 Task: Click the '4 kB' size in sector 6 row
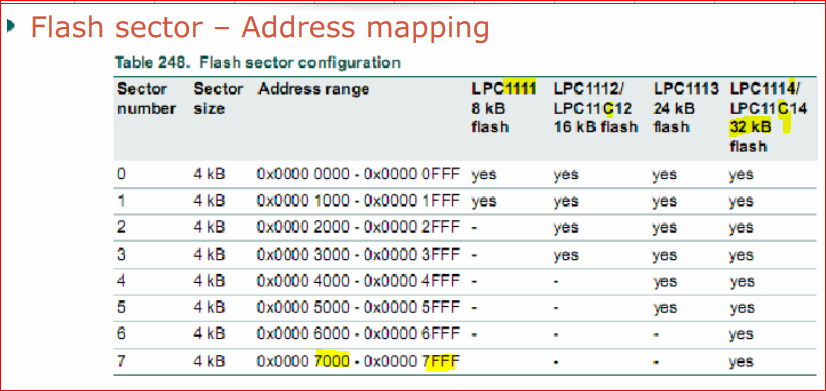(x=209, y=334)
